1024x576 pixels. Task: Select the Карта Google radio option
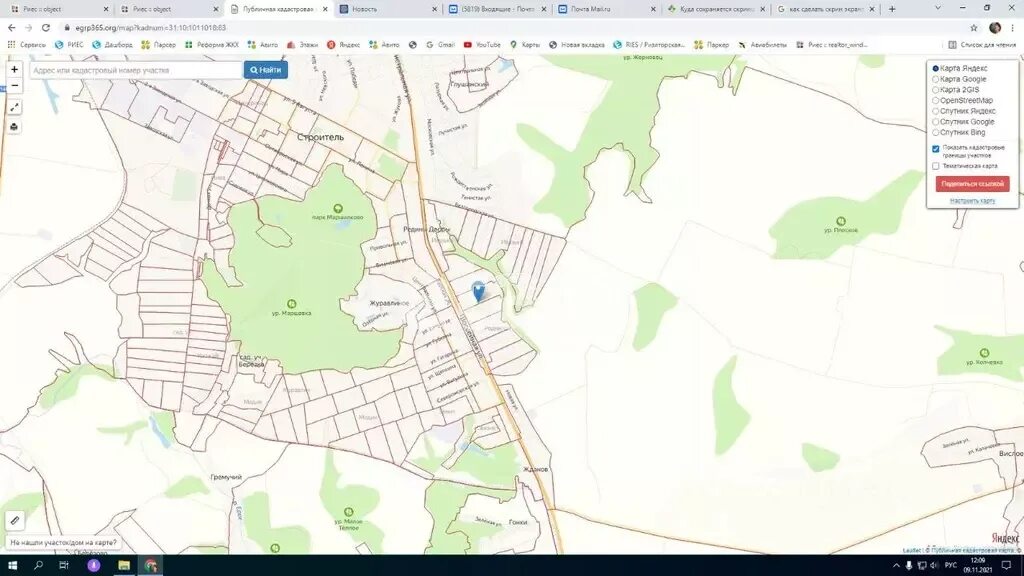pos(936,79)
